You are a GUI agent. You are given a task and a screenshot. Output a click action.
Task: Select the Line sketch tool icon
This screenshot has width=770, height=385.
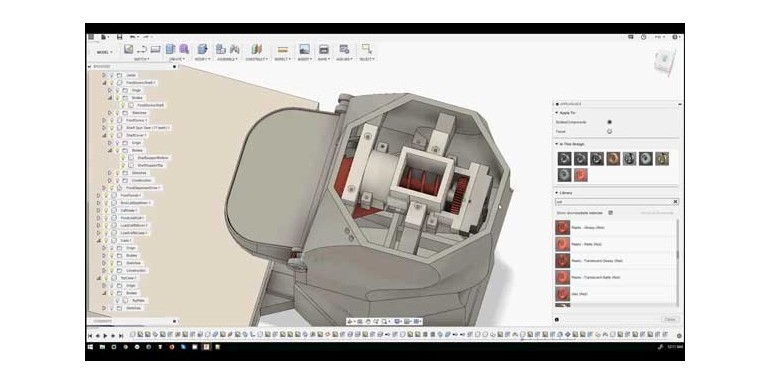click(x=142, y=49)
